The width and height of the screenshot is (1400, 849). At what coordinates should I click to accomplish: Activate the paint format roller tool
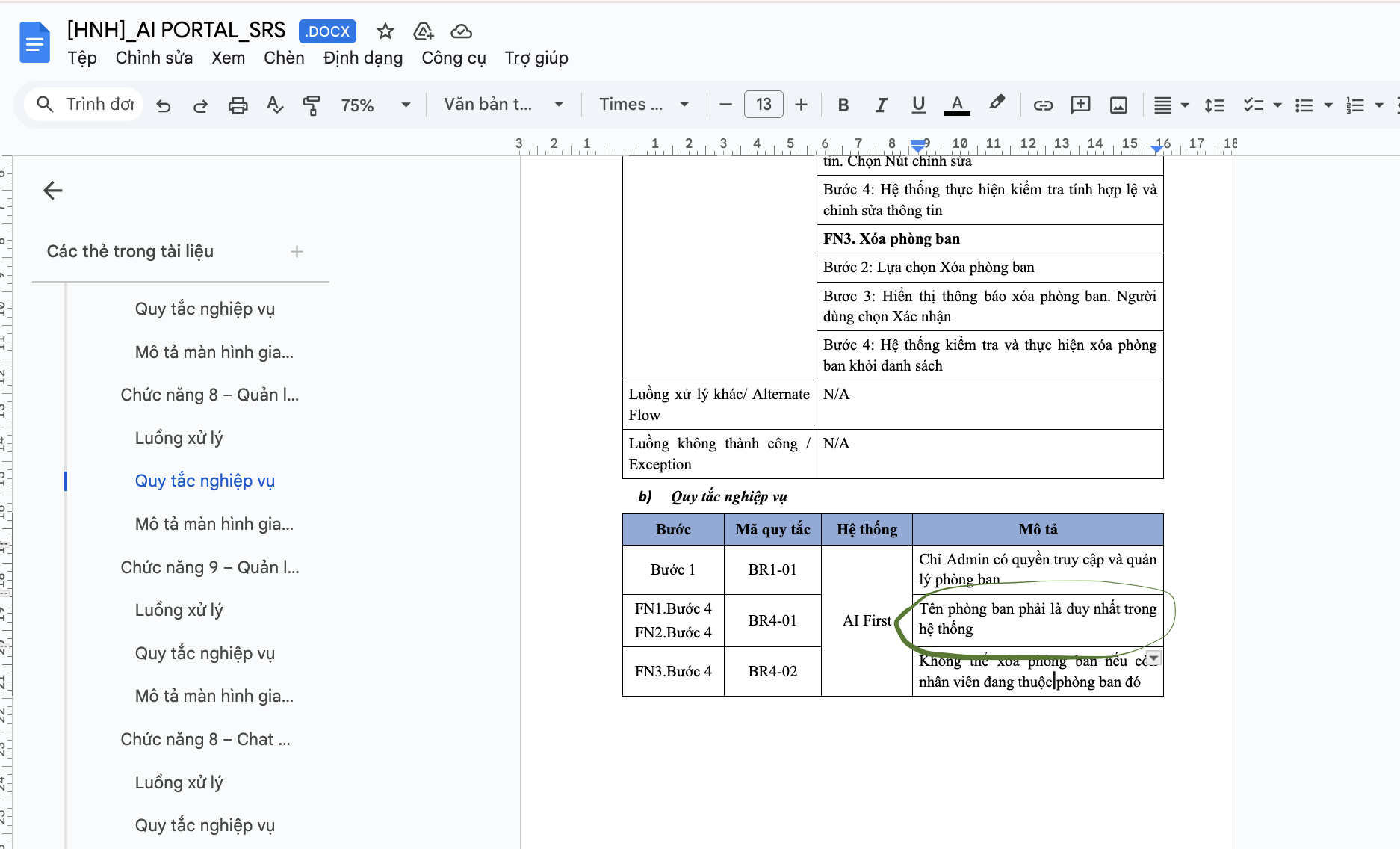pyautogui.click(x=311, y=105)
